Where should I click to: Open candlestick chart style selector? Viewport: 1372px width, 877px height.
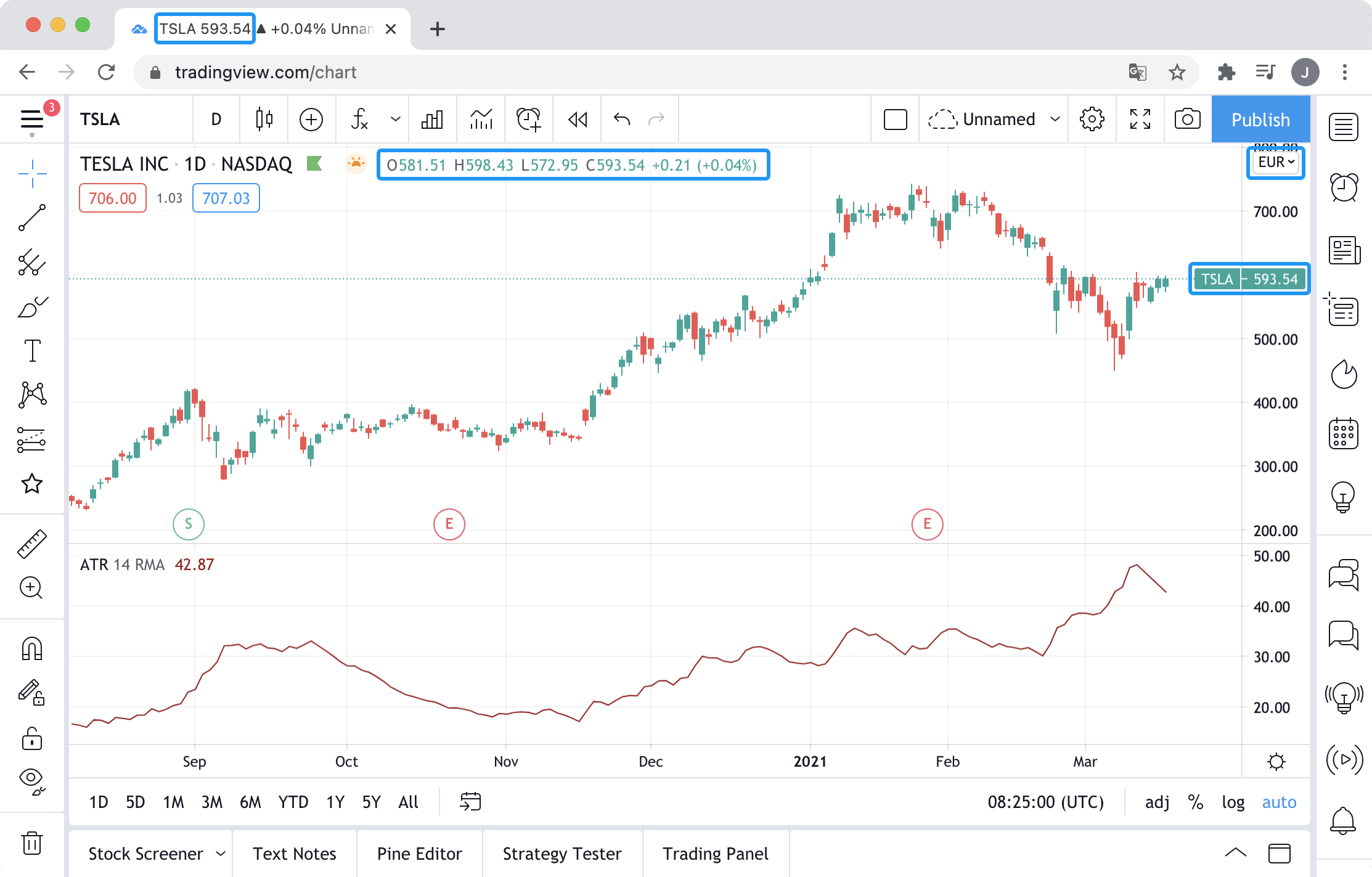[264, 119]
